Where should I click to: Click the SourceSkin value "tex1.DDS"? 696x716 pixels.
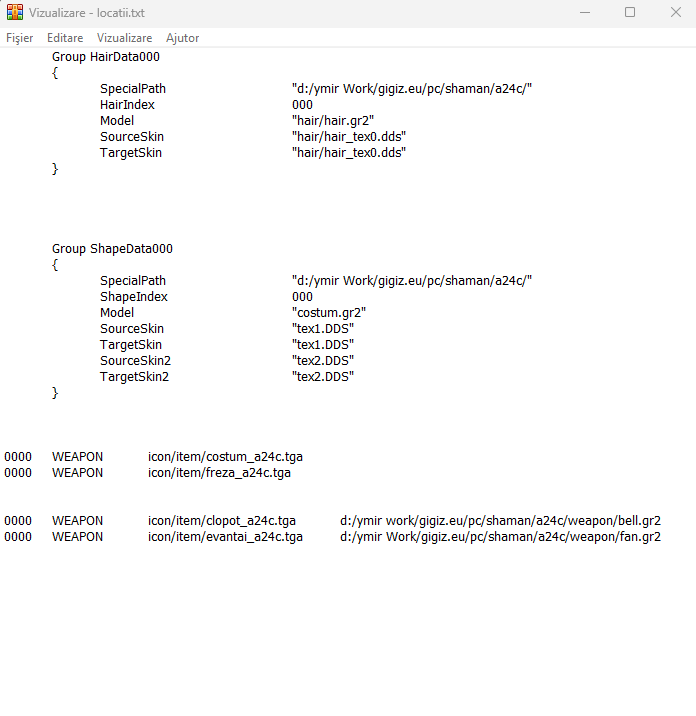[x=323, y=328]
